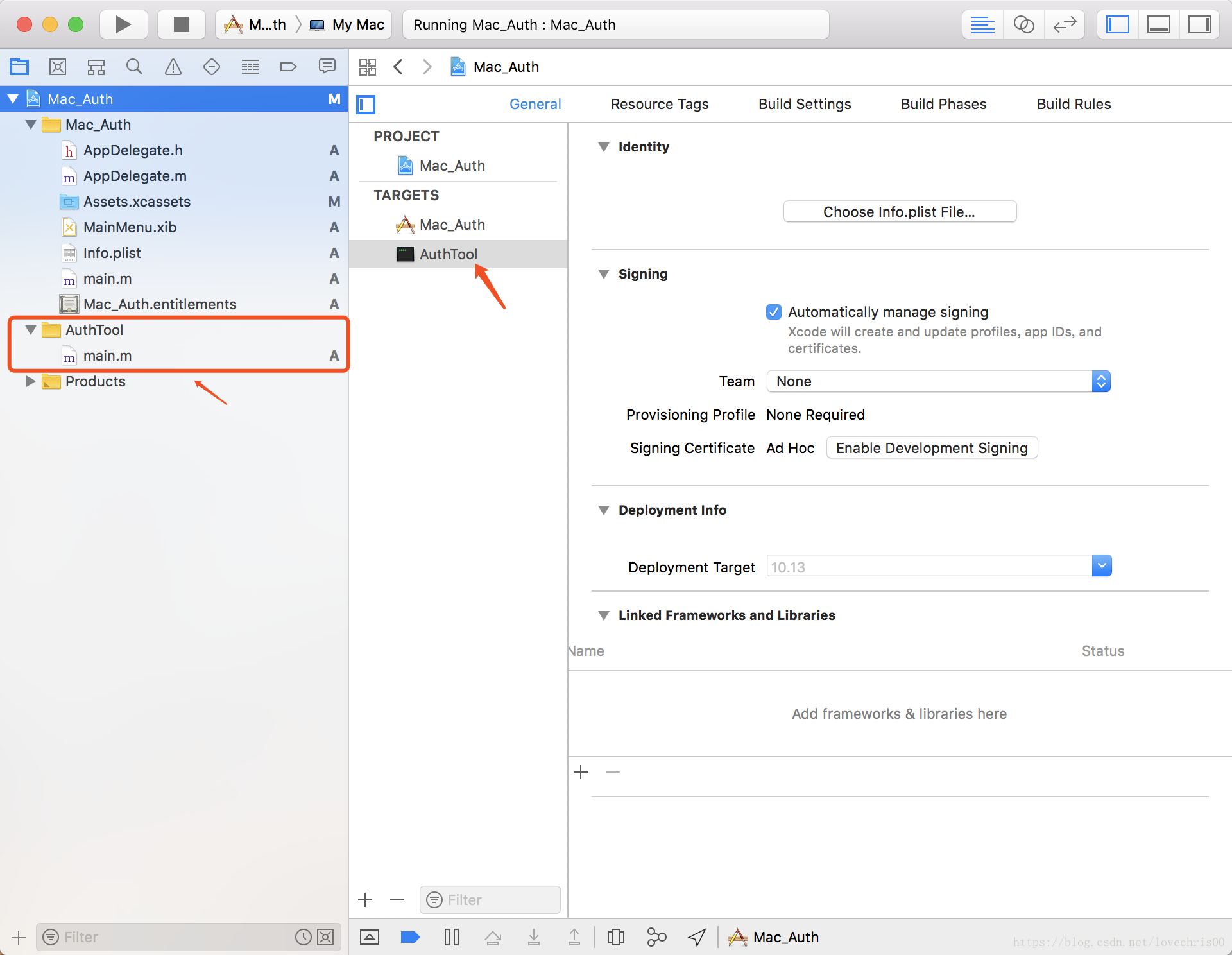1232x955 pixels.
Task: Go back in editor history
Action: pyautogui.click(x=398, y=67)
